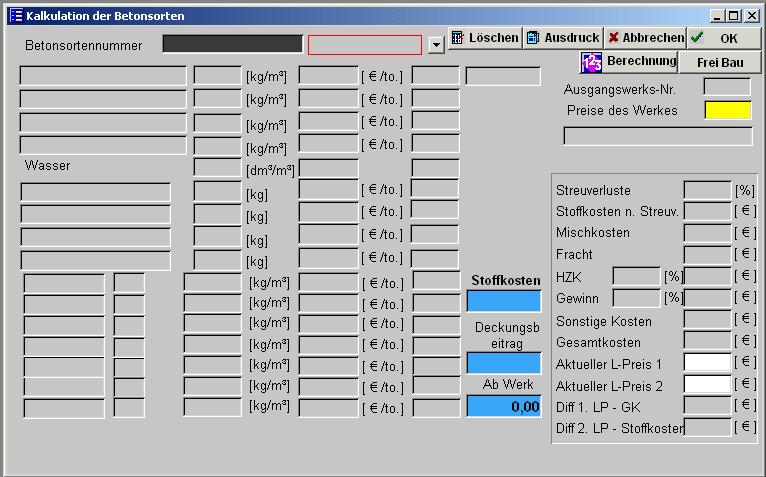Image resolution: width=766 pixels, height=477 pixels.
Task: Click the HZK percentage input box
Action: pos(636,276)
